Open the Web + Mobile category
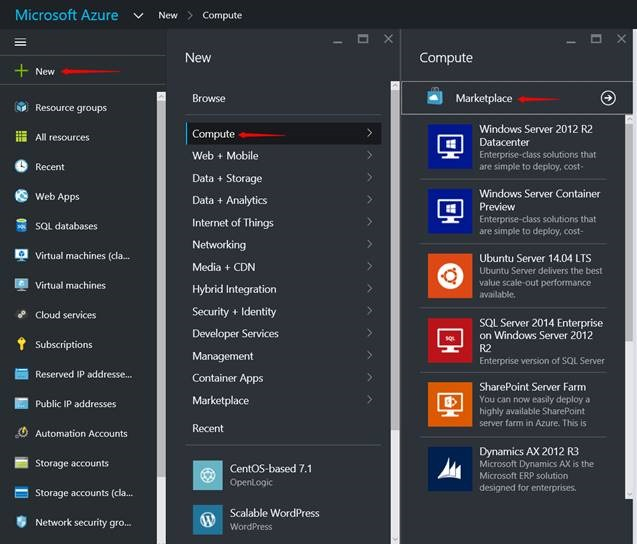The width and height of the screenshot is (637, 544). tap(225, 156)
